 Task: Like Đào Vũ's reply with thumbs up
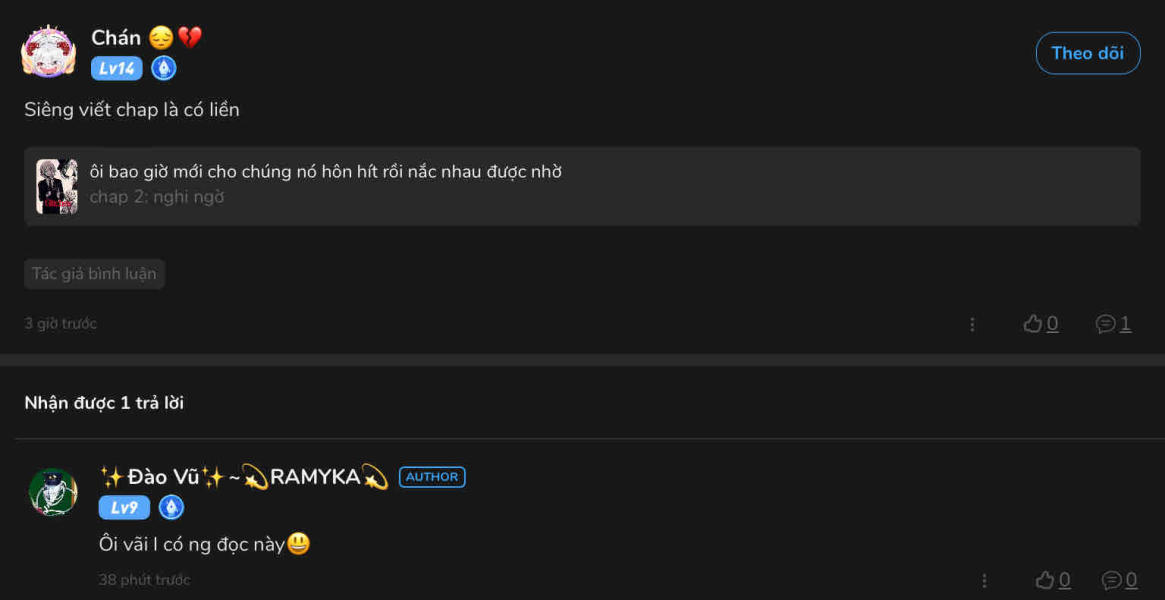(x=1045, y=580)
